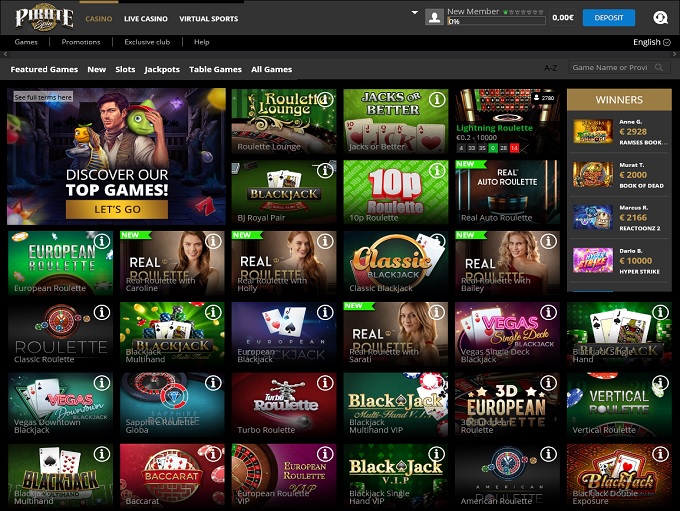Open the live chat support icon
This screenshot has width=680, height=511.
coord(659,17)
